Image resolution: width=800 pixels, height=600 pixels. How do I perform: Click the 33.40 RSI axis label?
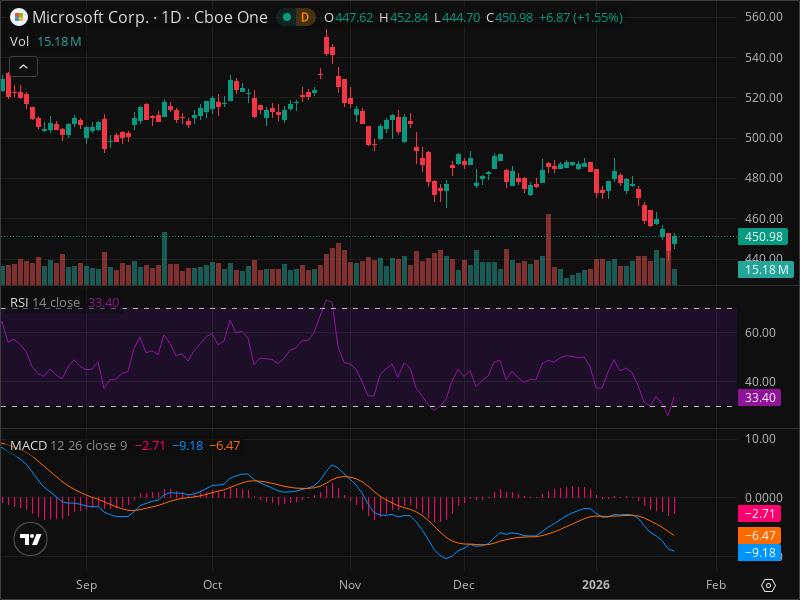[760, 397]
